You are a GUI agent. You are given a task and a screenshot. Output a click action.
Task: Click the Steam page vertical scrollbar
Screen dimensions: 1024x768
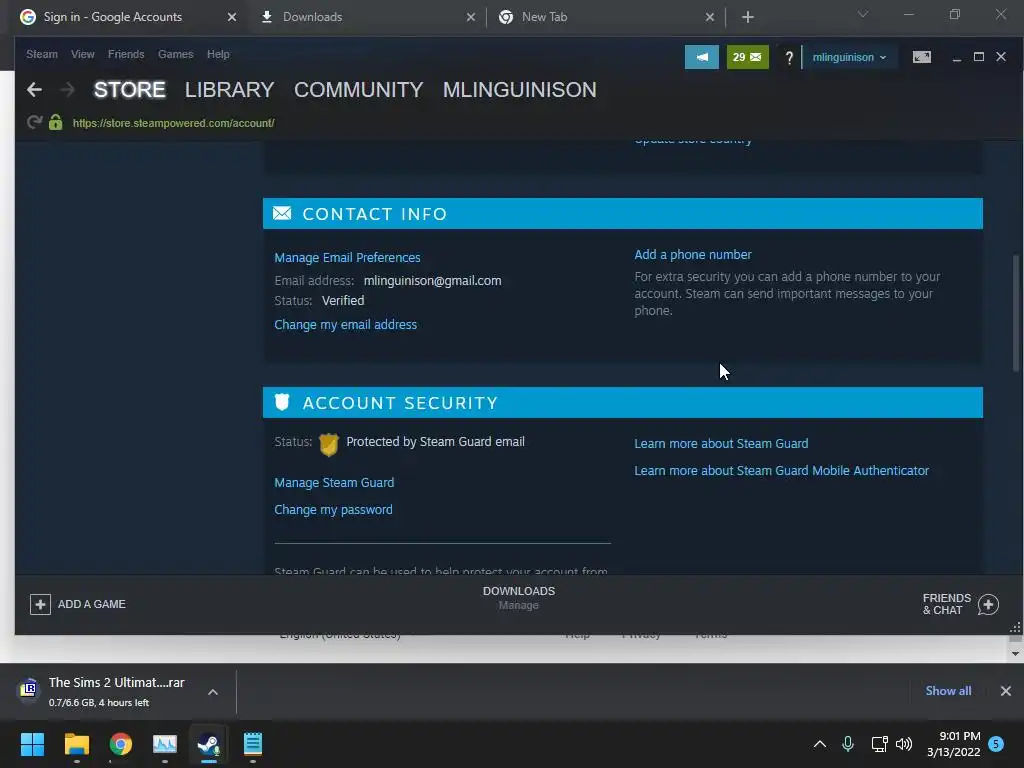1016,313
